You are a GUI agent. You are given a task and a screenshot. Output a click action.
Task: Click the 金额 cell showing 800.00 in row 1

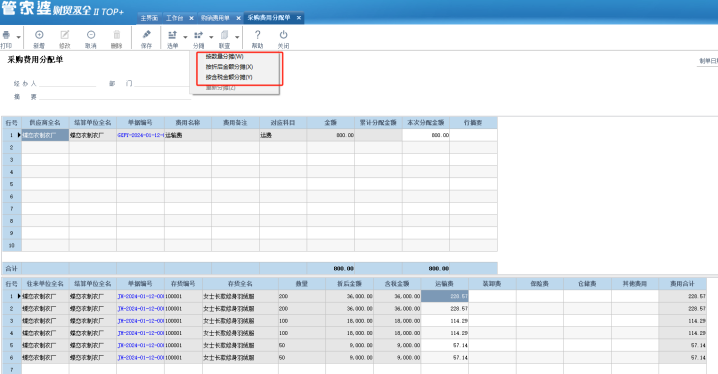tap(330, 136)
